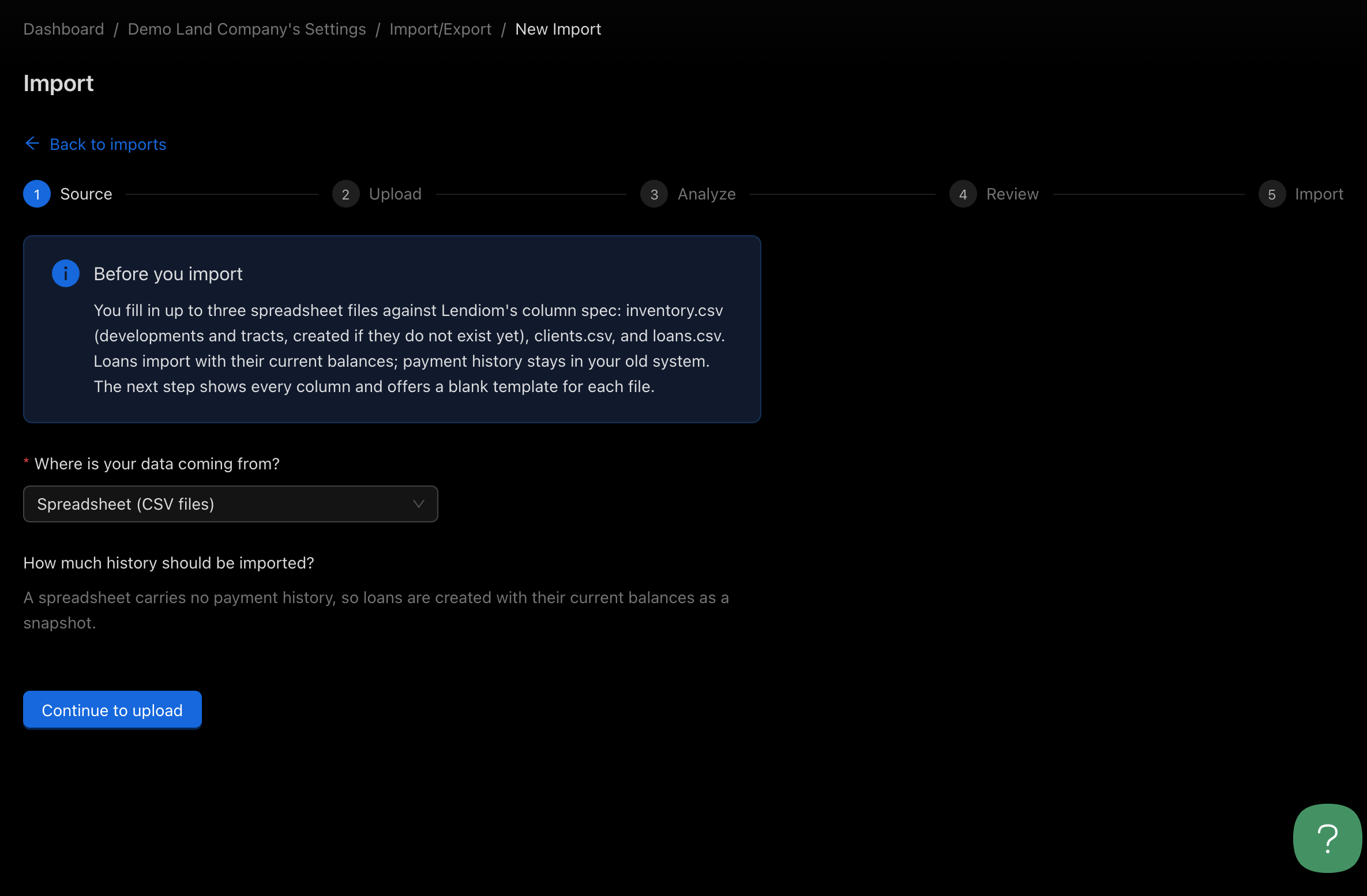Select the Source step label
This screenshot has height=896, width=1367.
[x=86, y=194]
